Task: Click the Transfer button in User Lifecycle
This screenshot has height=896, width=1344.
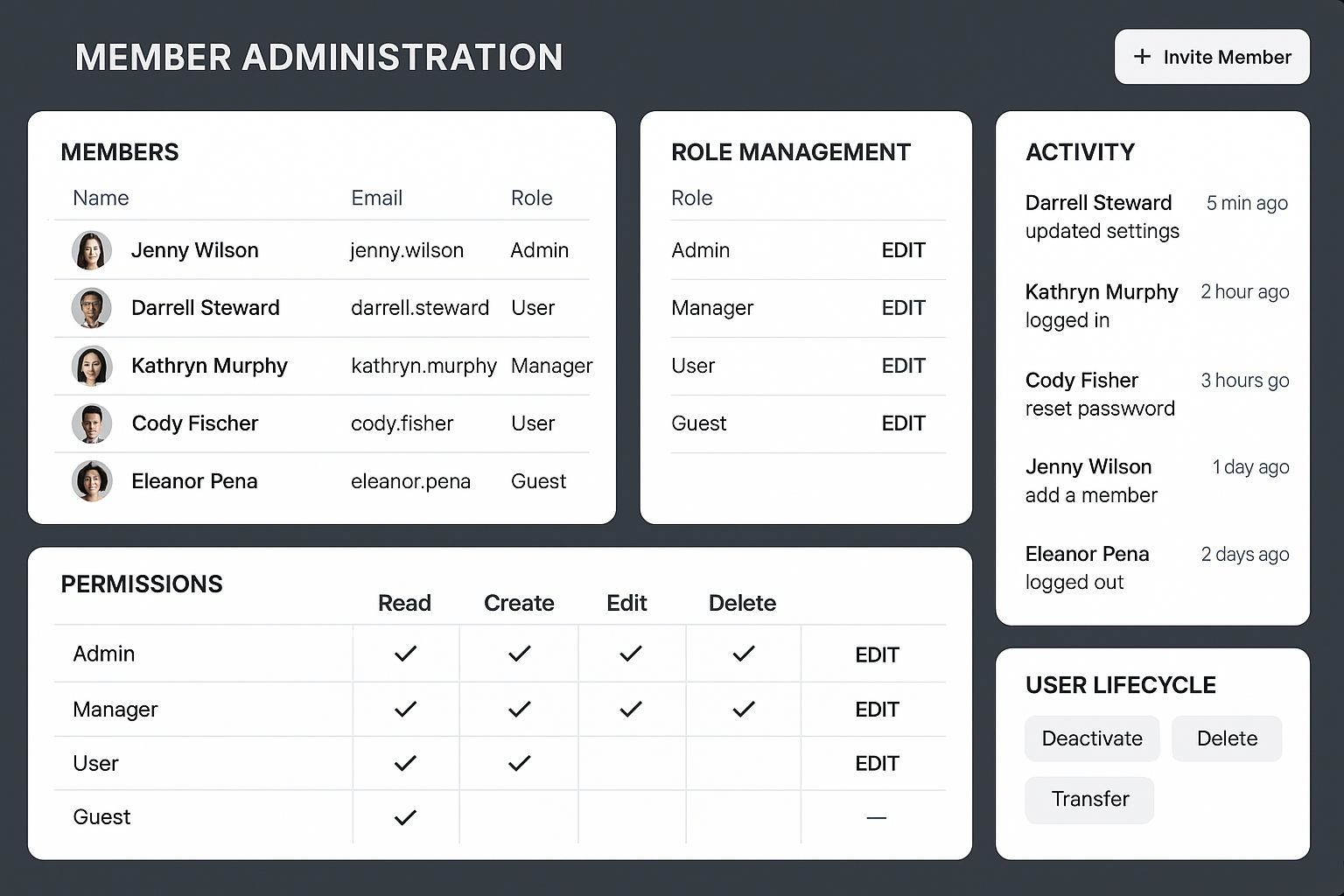Action: 1089,800
